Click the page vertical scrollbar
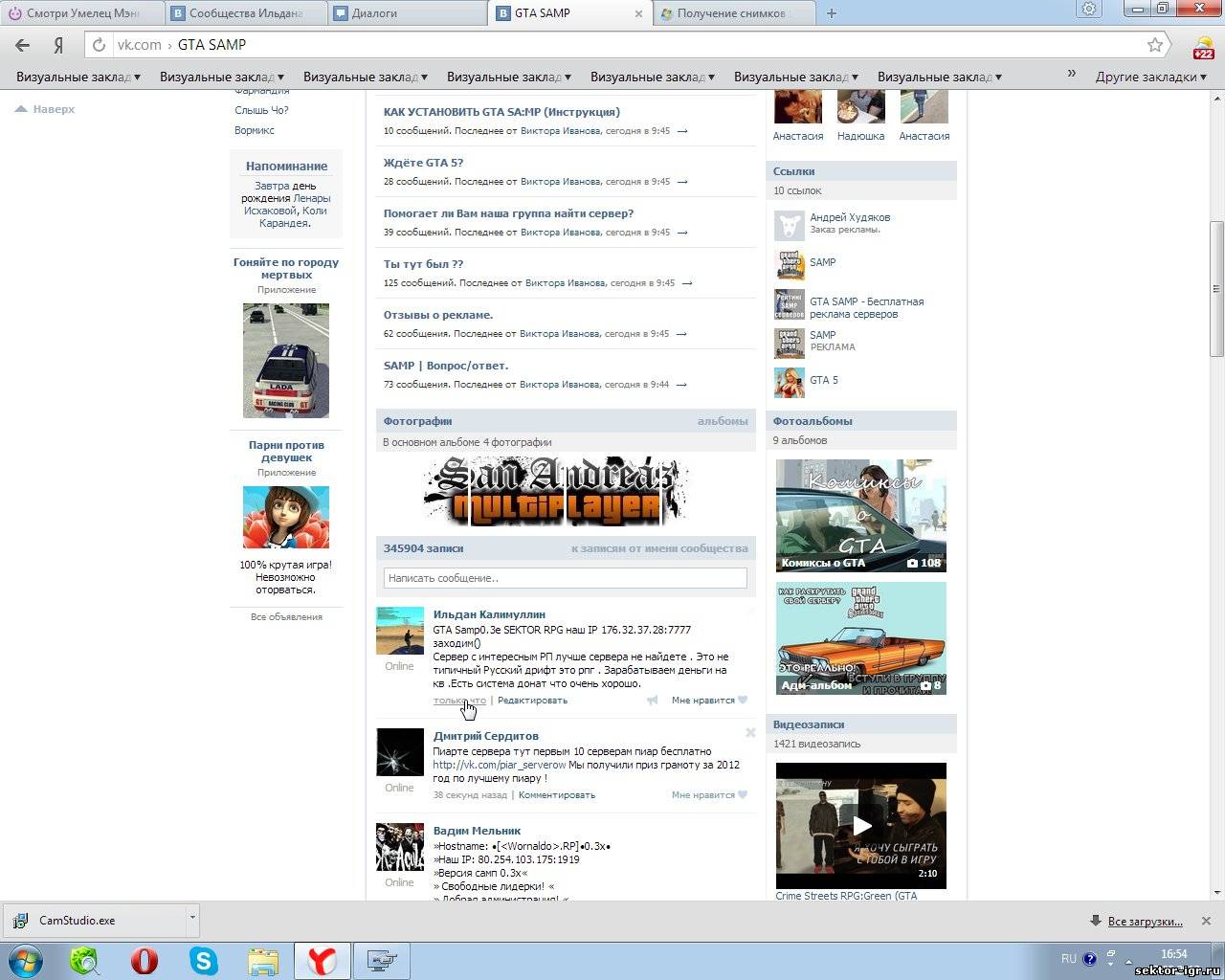1225x980 pixels. 1216,287
